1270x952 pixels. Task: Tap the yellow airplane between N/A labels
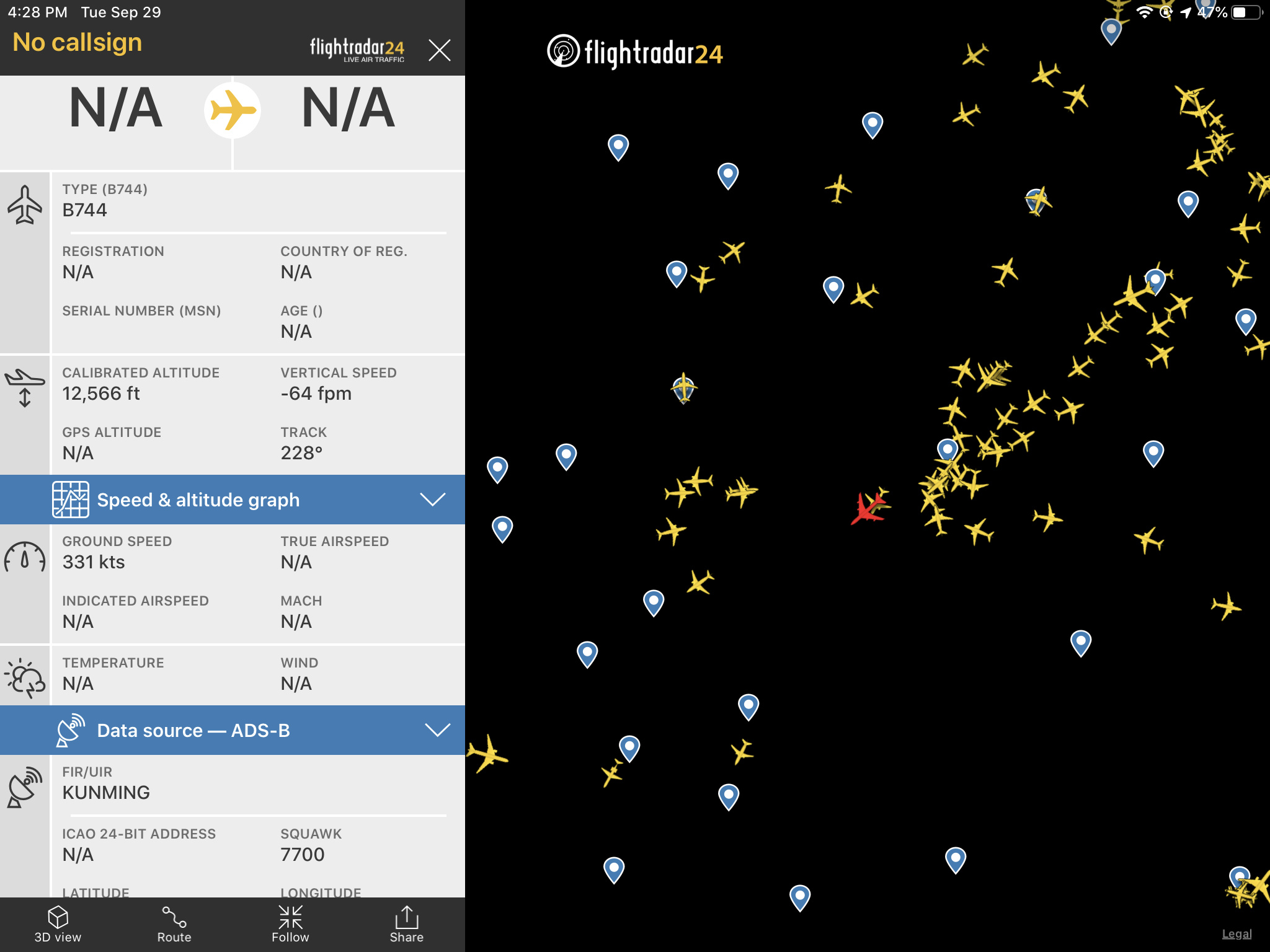point(233,110)
